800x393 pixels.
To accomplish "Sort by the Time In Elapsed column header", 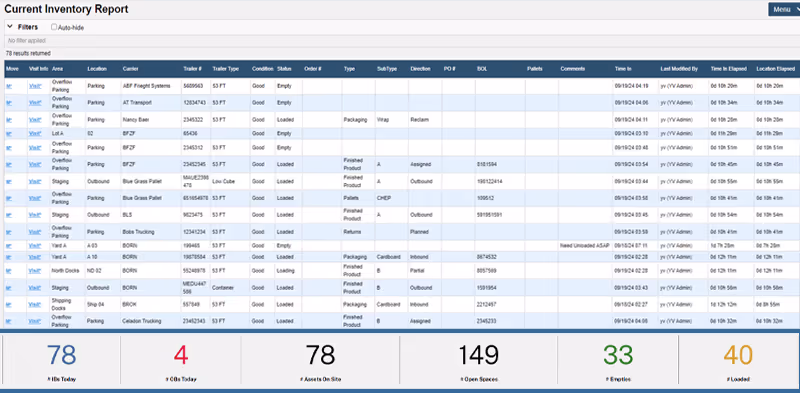I will pyautogui.click(x=728, y=69).
